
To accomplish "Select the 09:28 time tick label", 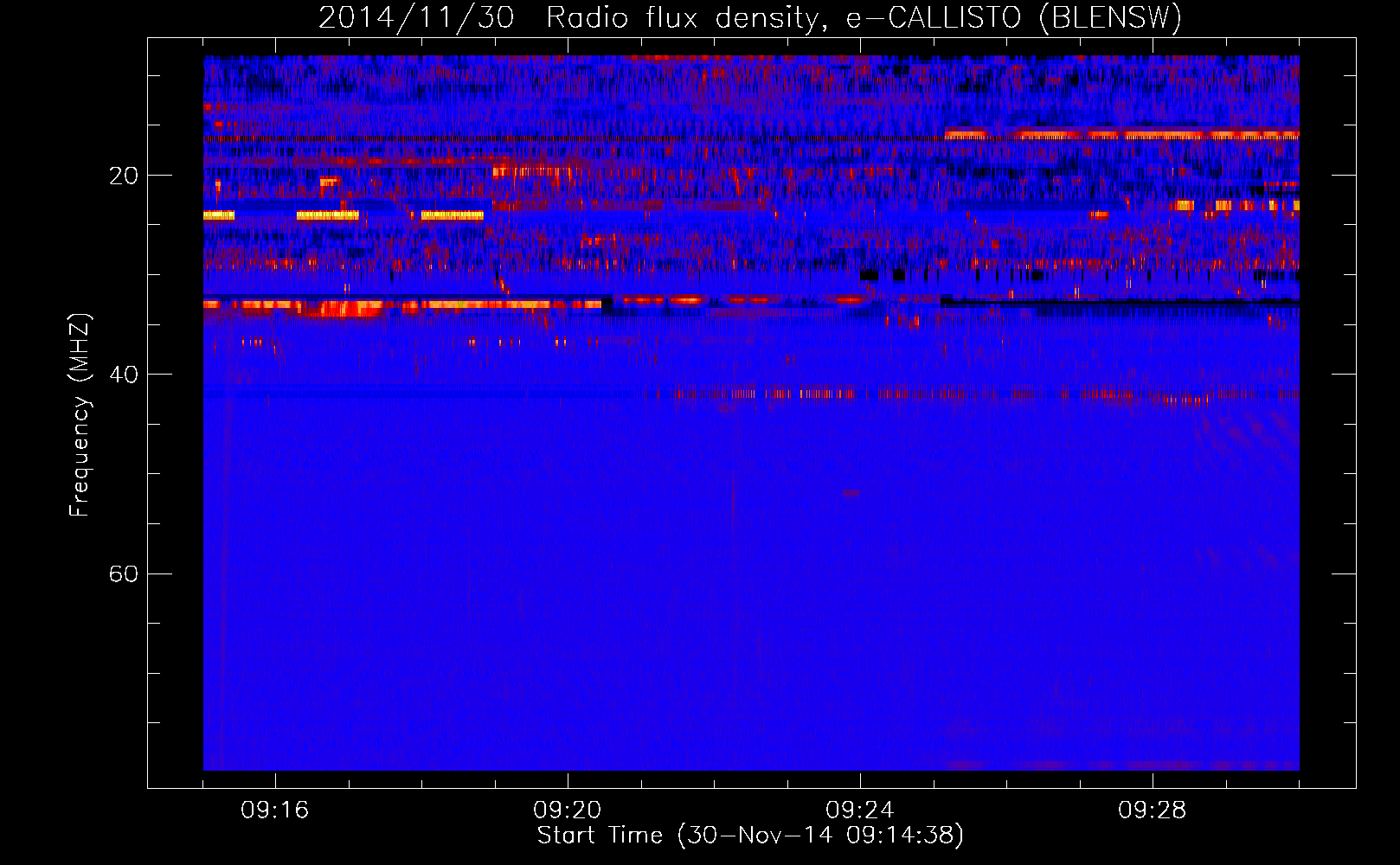I will pyautogui.click(x=1153, y=811).
